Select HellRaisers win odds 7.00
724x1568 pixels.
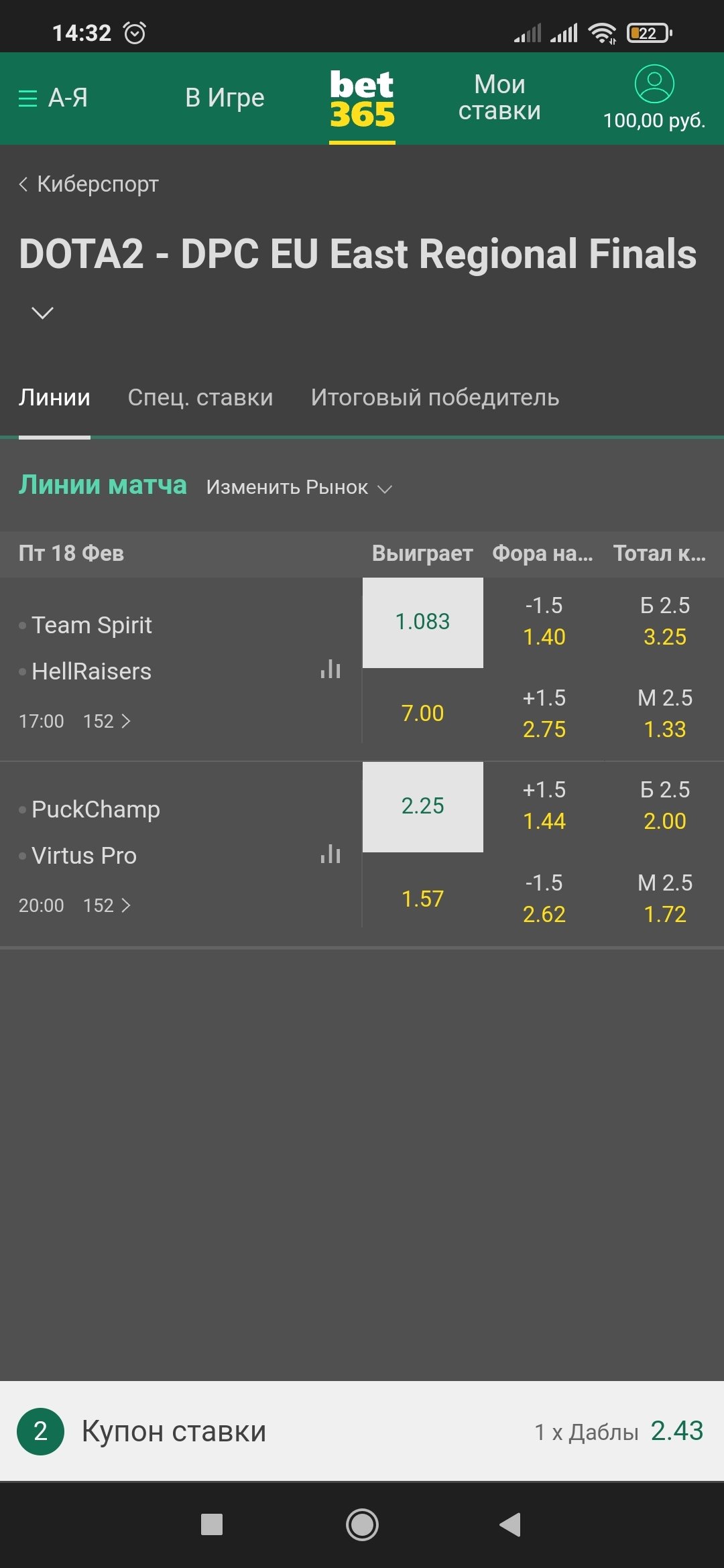pyautogui.click(x=422, y=714)
